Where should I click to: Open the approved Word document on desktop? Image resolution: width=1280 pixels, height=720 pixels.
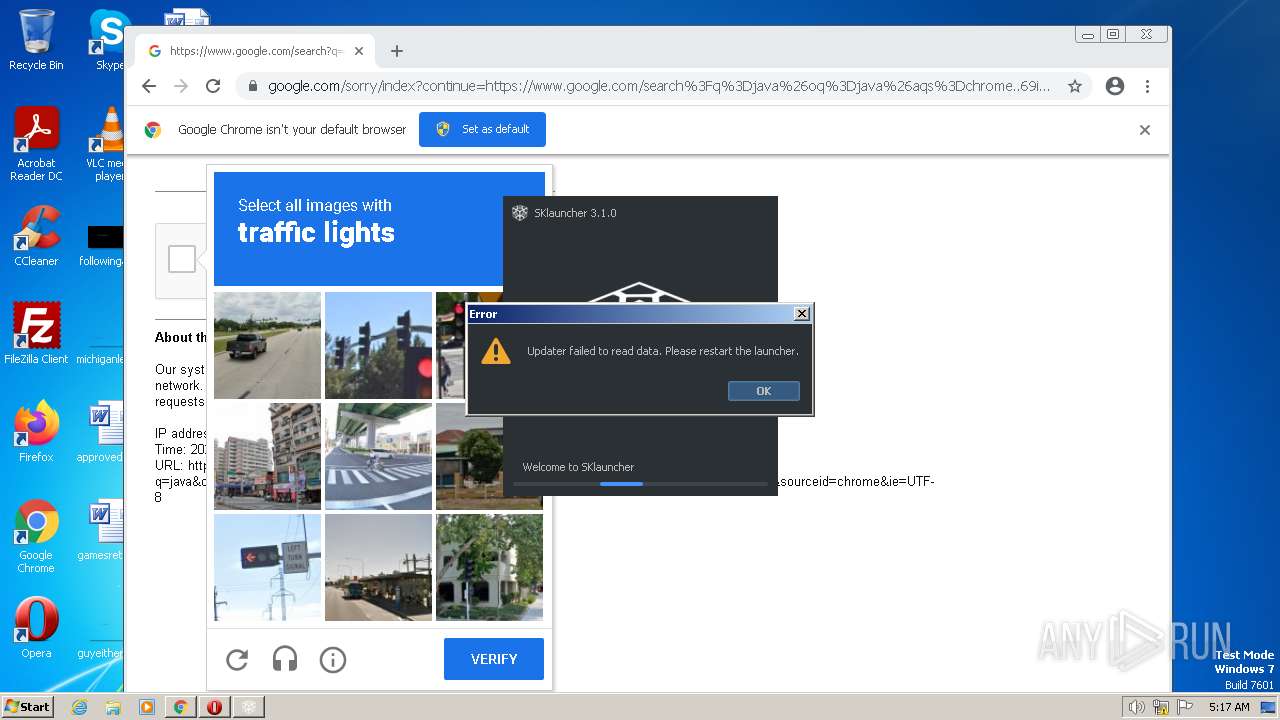pyautogui.click(x=100, y=432)
